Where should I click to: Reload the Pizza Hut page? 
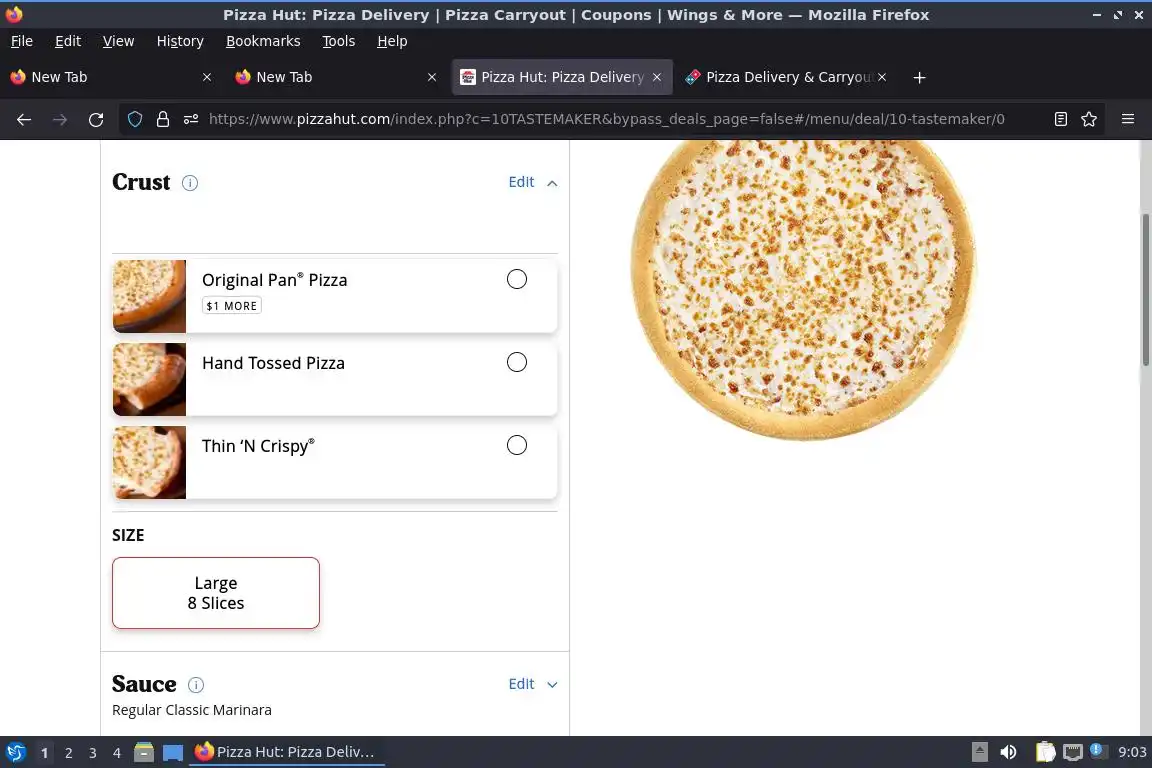(x=96, y=119)
